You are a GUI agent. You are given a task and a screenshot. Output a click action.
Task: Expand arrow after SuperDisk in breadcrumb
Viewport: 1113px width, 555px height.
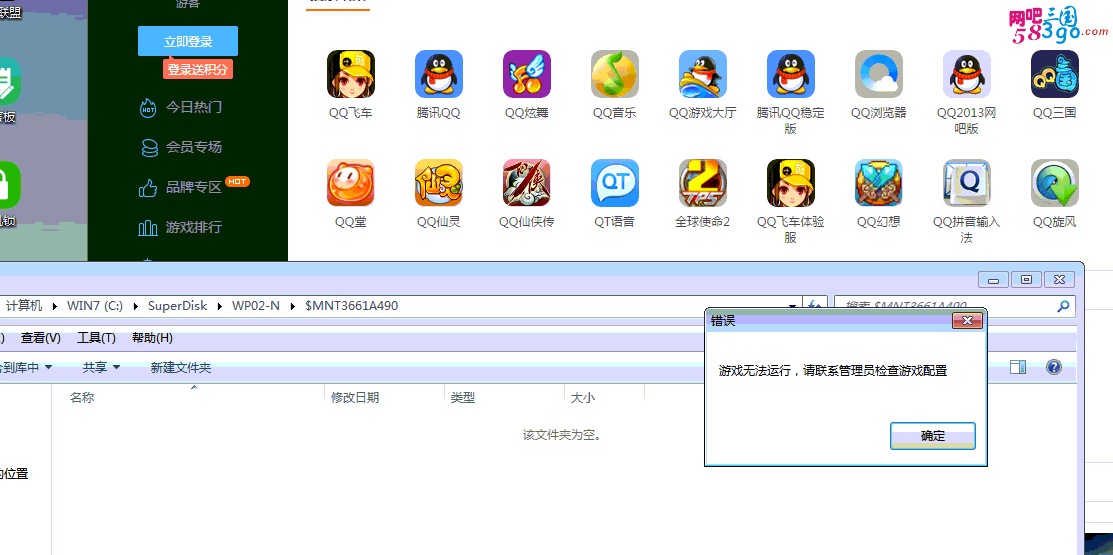(220, 307)
